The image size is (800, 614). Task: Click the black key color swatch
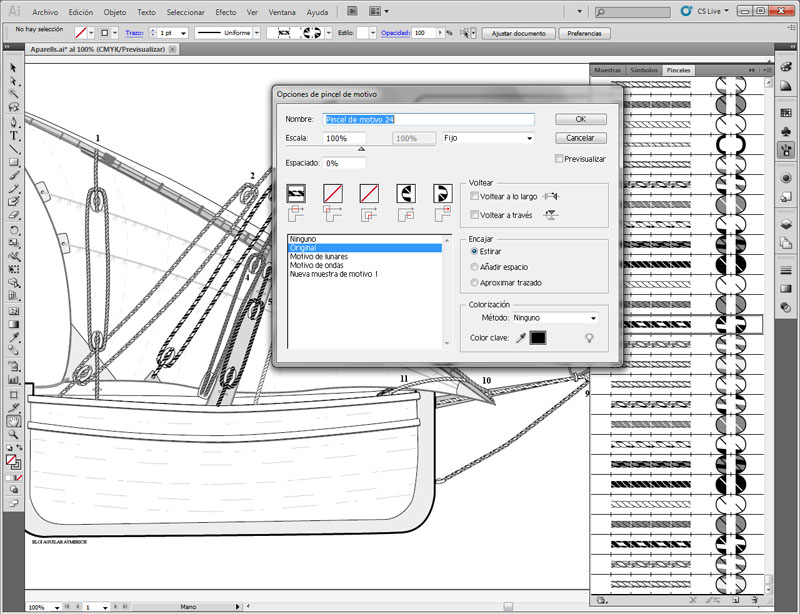(x=538, y=339)
